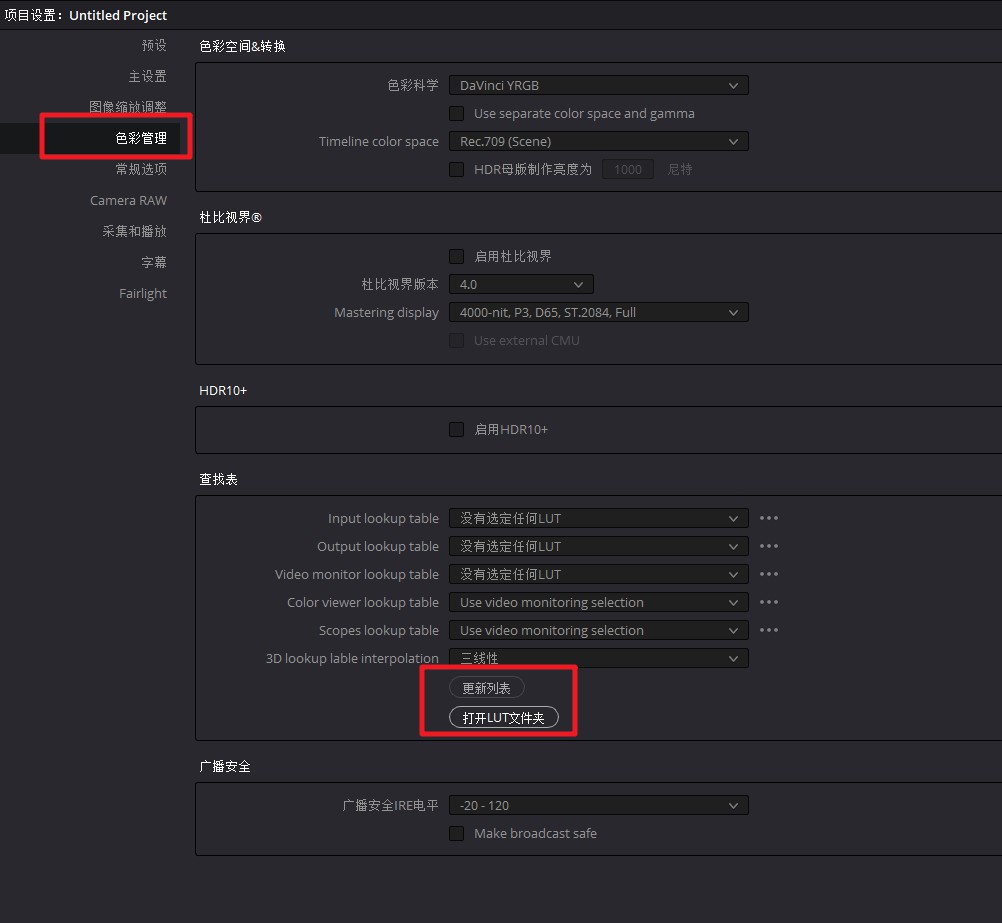Open Output lookup table LUT dropdown
1002x923 pixels.
click(x=599, y=547)
